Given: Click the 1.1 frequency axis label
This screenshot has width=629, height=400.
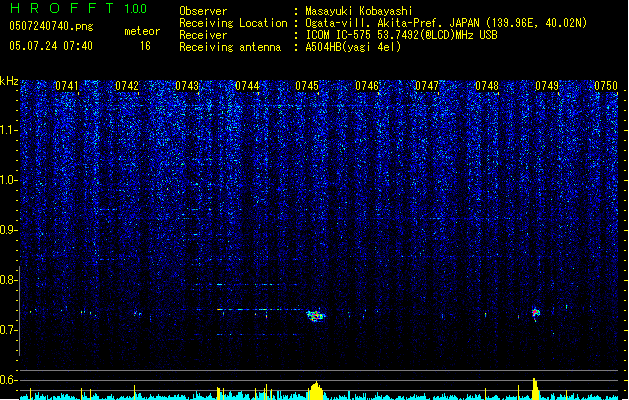Looking at the screenshot, I should 9,130.
